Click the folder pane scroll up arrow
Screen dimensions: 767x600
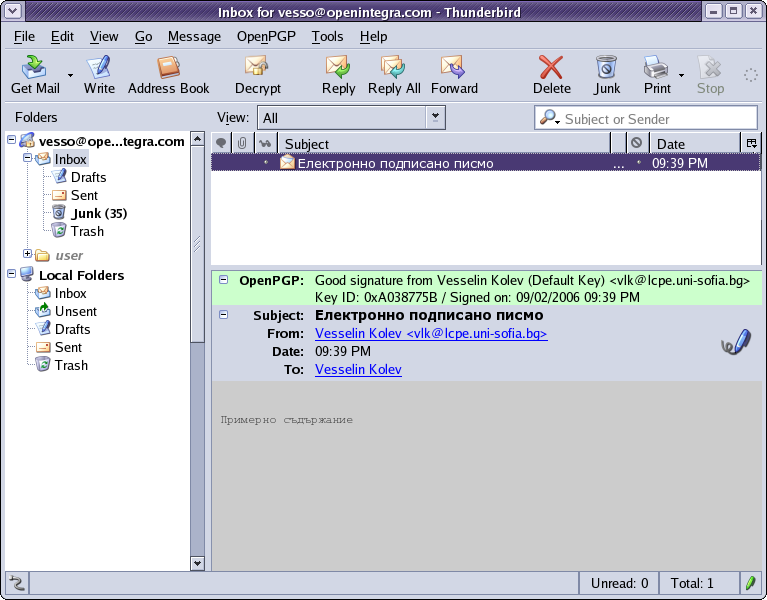[197, 139]
